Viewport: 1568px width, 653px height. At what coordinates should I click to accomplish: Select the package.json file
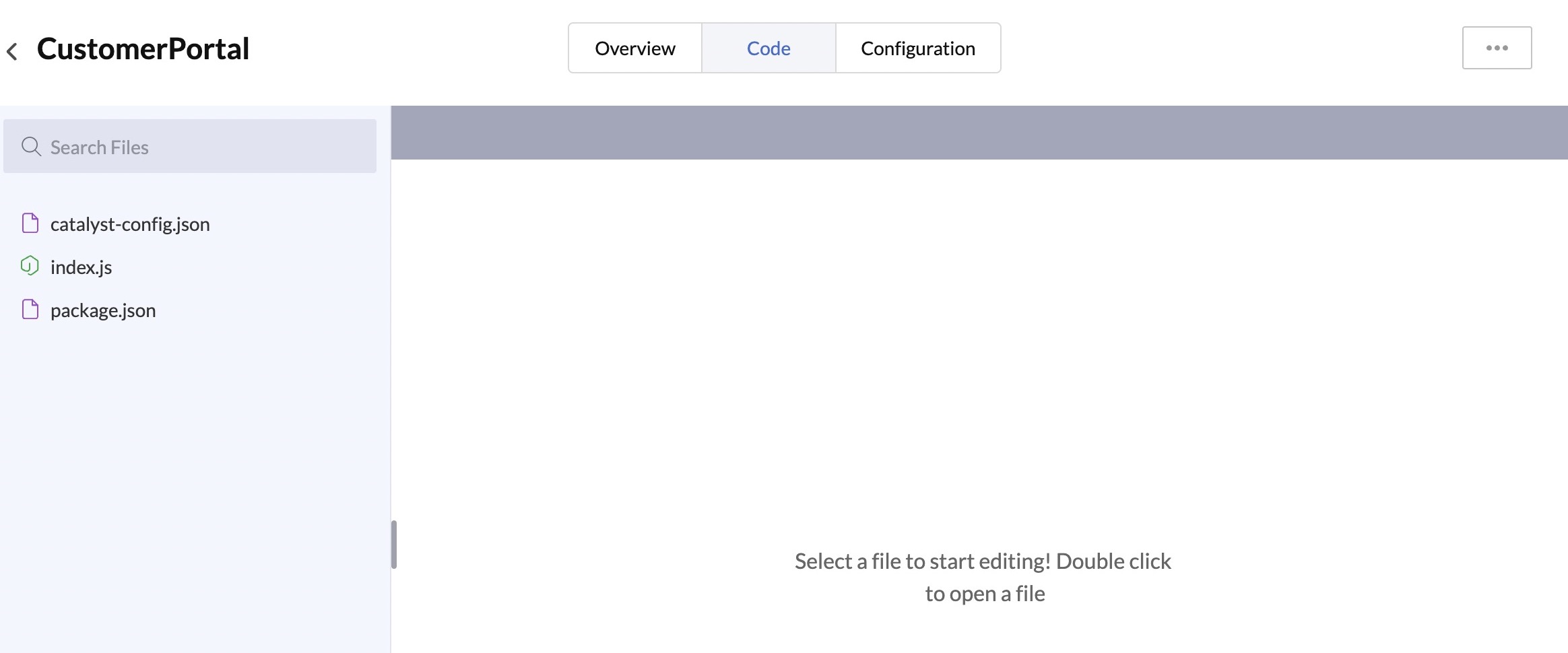(102, 310)
